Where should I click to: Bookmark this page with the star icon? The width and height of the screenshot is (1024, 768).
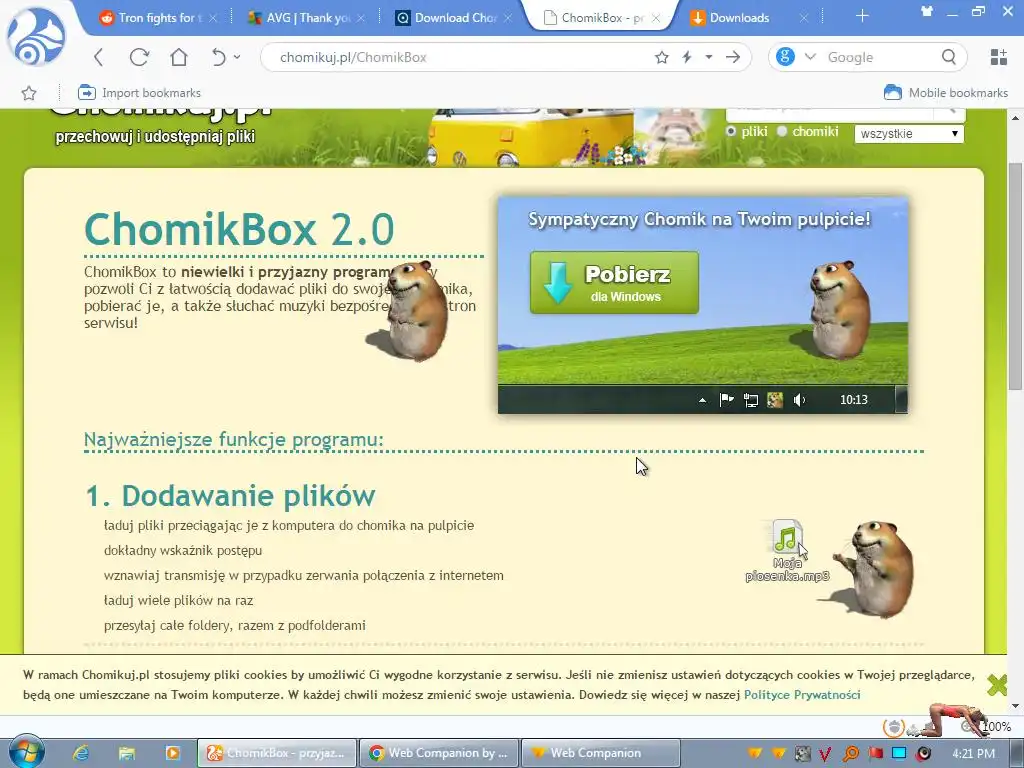click(x=662, y=57)
